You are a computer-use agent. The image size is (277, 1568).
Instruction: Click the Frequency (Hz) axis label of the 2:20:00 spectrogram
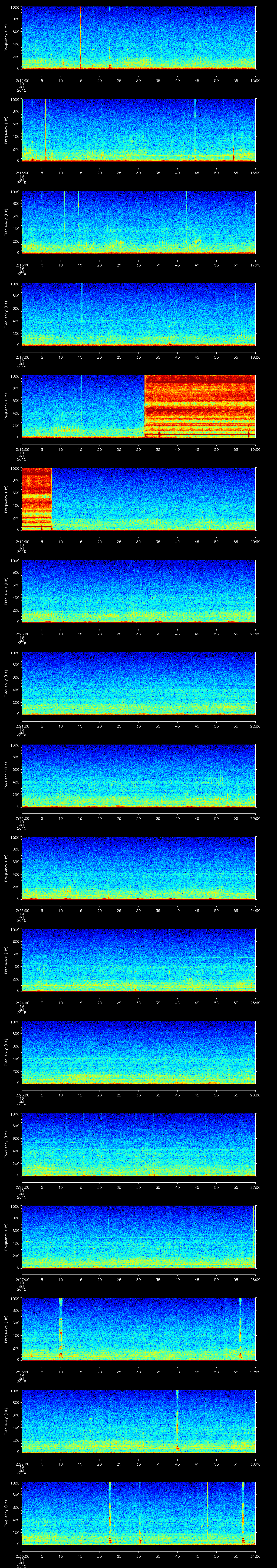6,590
